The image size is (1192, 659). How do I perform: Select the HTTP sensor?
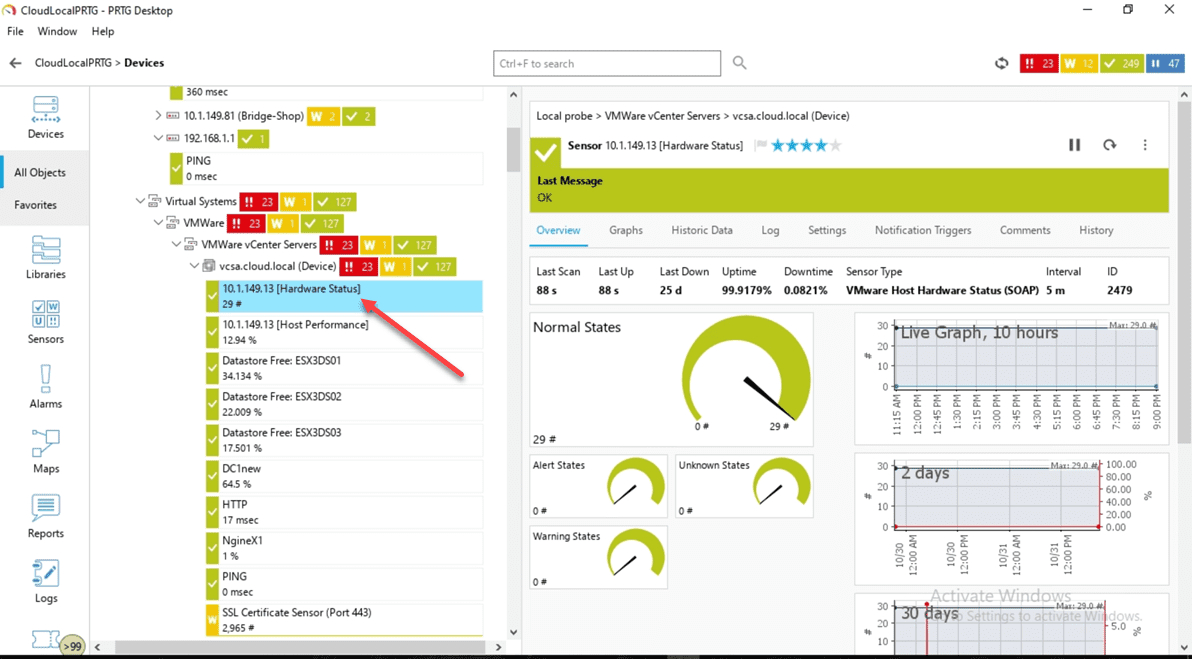(344, 512)
